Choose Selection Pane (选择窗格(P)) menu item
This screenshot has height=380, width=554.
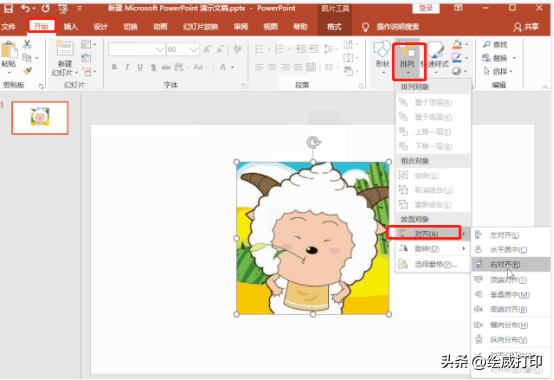432,264
